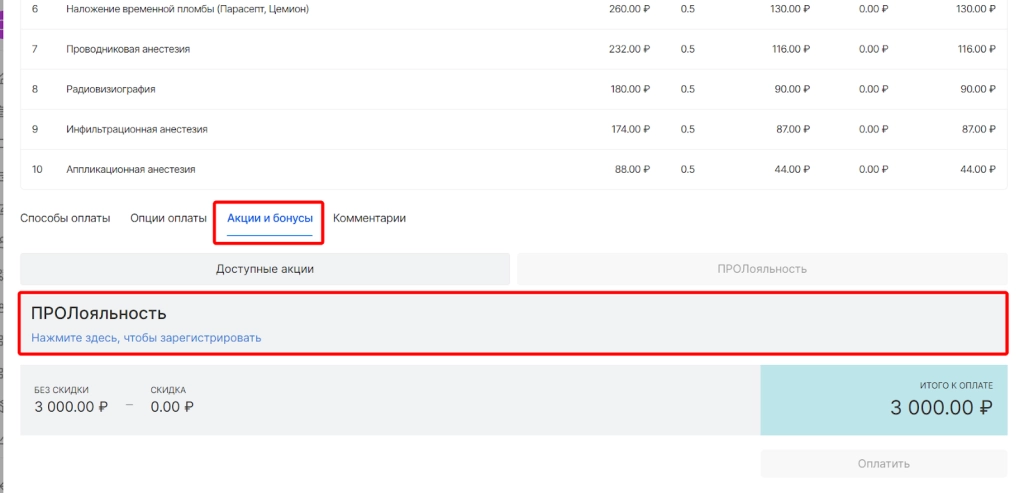This screenshot has height=493, width=1024.
Task: Click the ПРОЛояльность panel heading
Action: click(98, 314)
